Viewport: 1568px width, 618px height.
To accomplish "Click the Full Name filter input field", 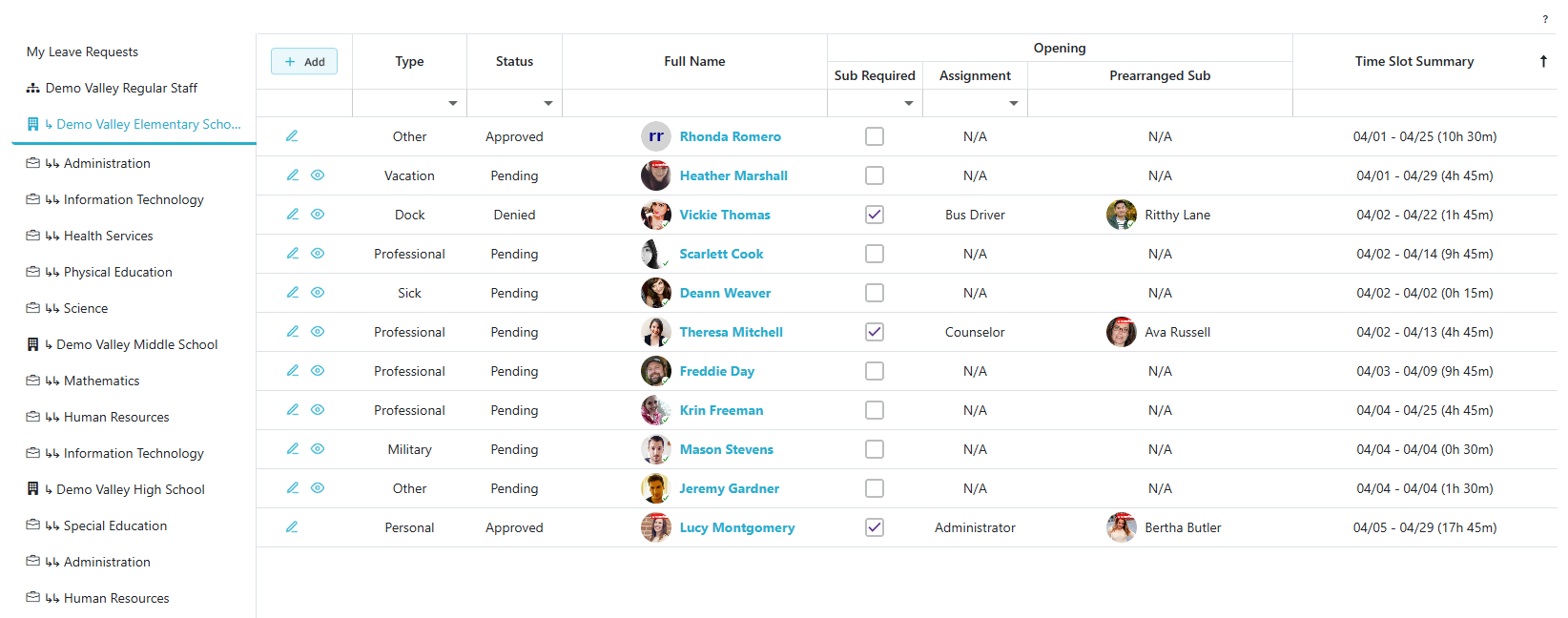I will pos(694,103).
